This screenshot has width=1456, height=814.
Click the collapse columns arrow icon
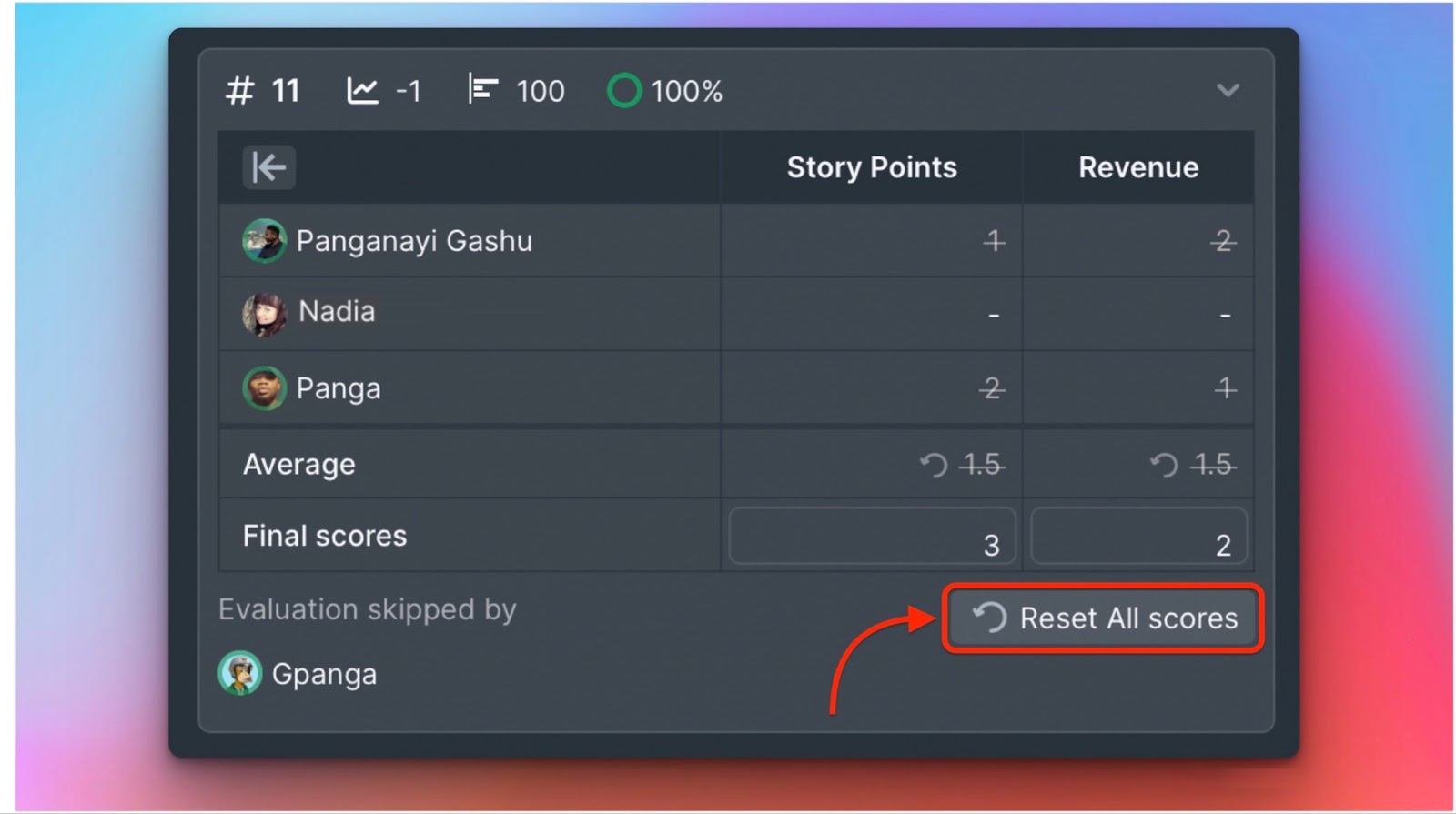pyautogui.click(x=268, y=167)
